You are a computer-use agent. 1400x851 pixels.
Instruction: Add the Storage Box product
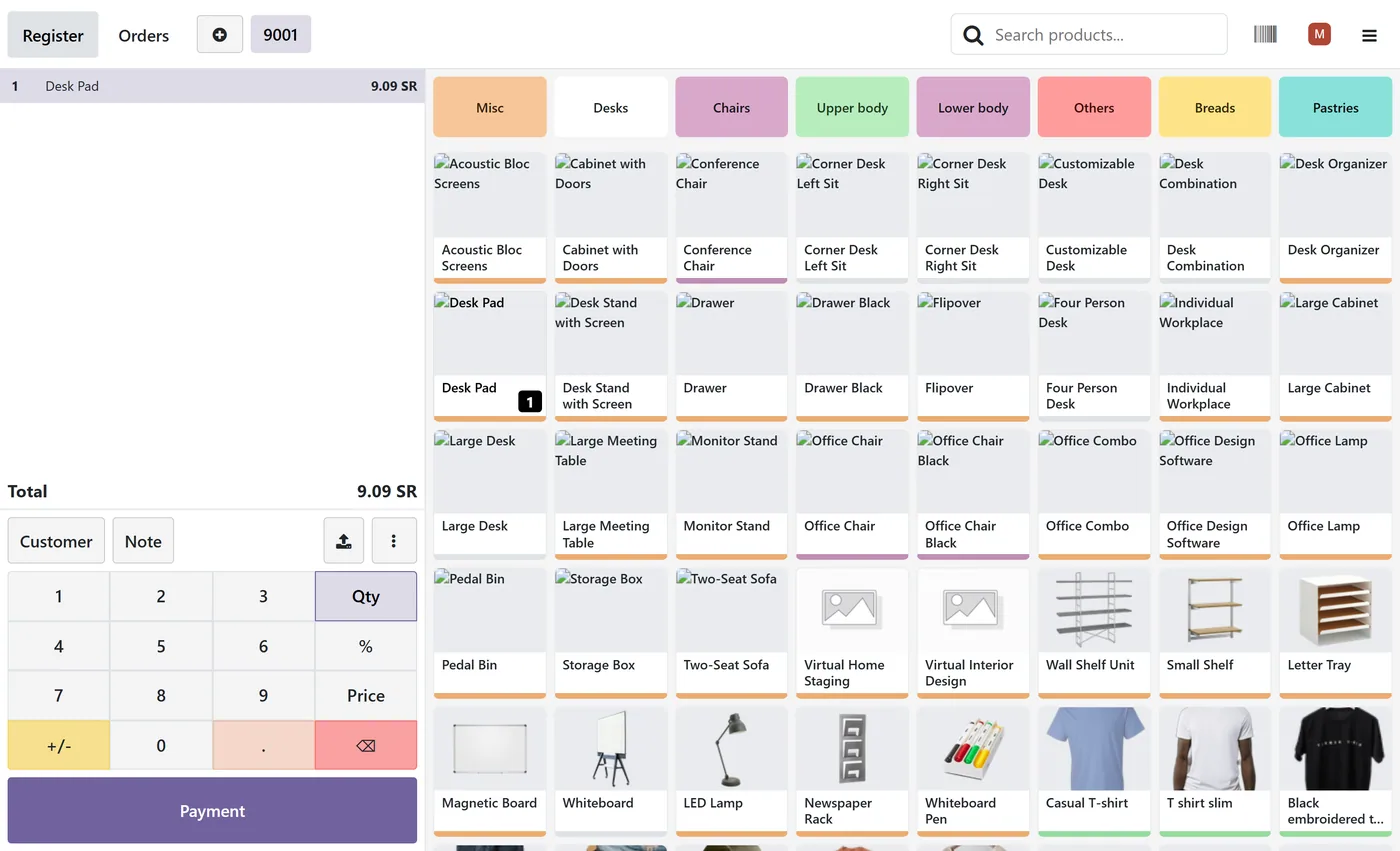(611, 633)
